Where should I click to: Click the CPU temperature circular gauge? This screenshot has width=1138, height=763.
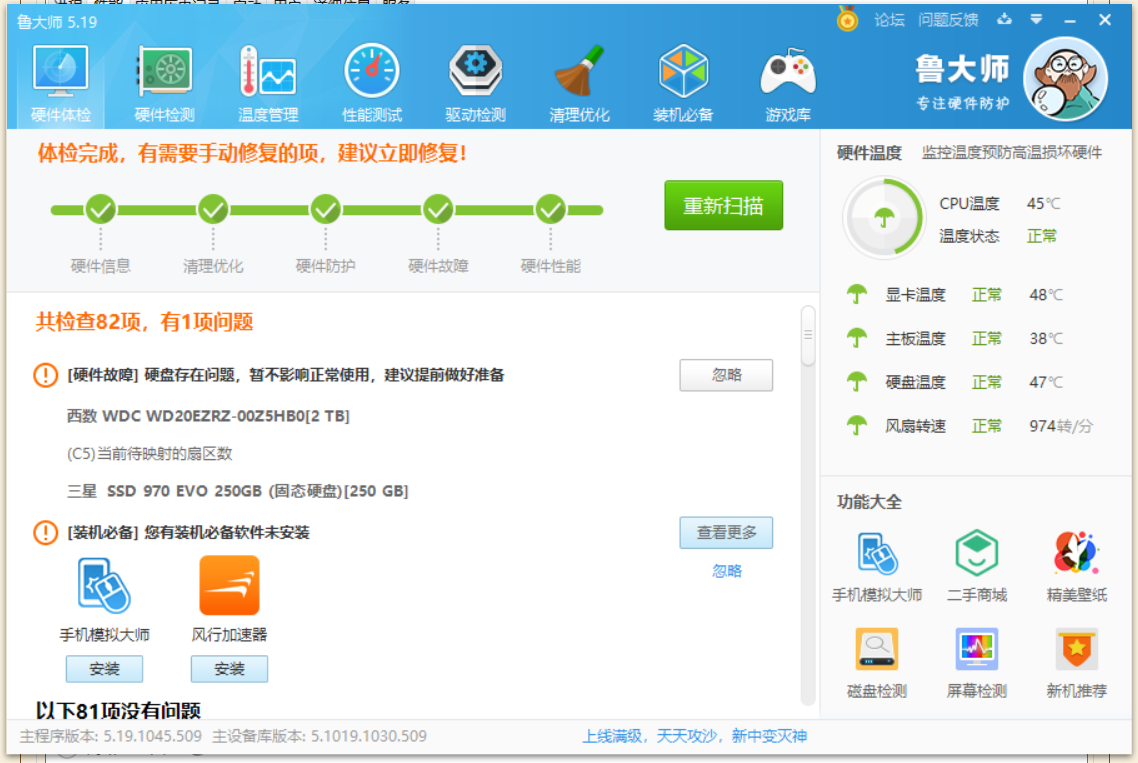[x=883, y=217]
